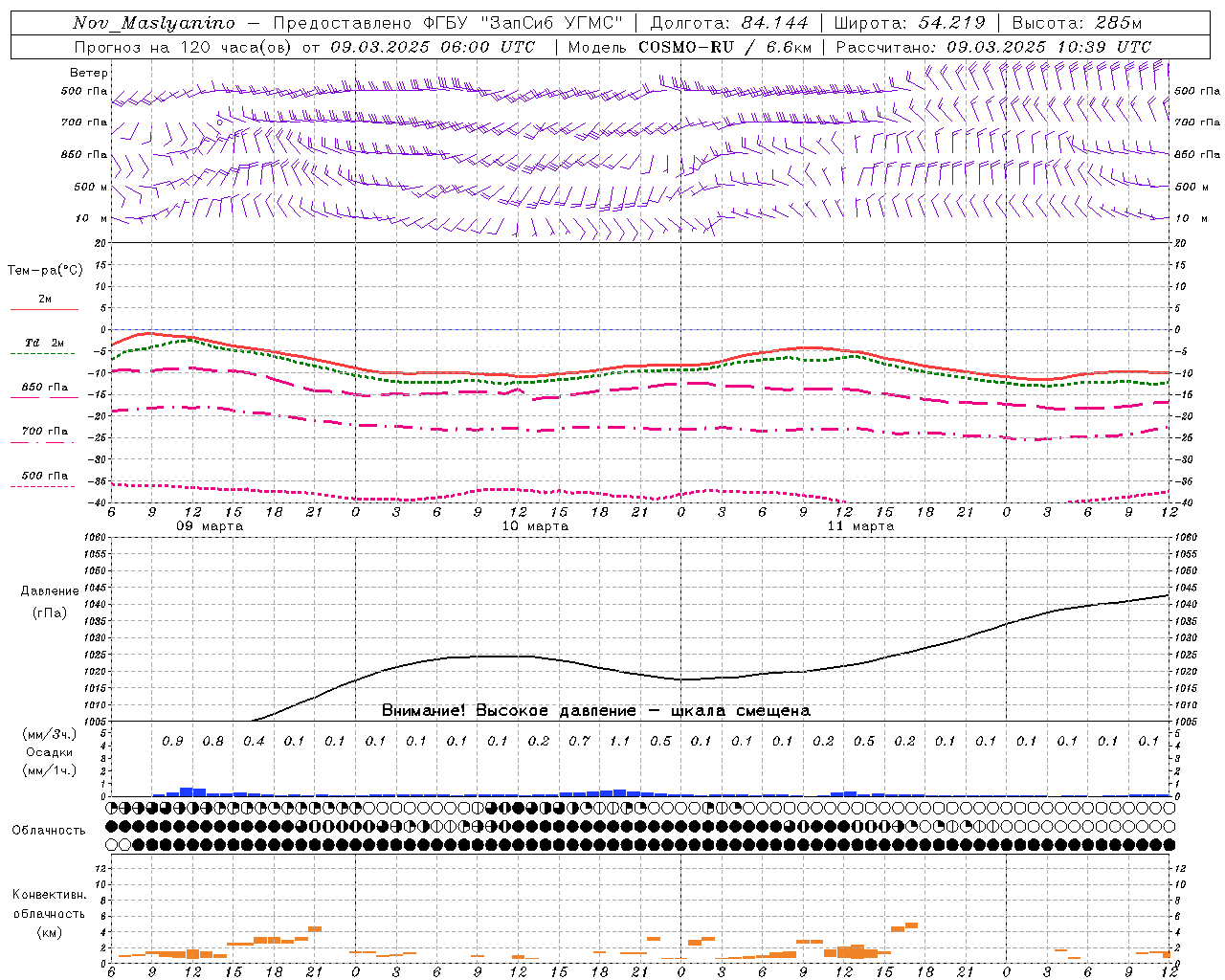This screenshot has height=980, width=1225.
Task: Click the Давление pressure panel label
Action: point(50,591)
